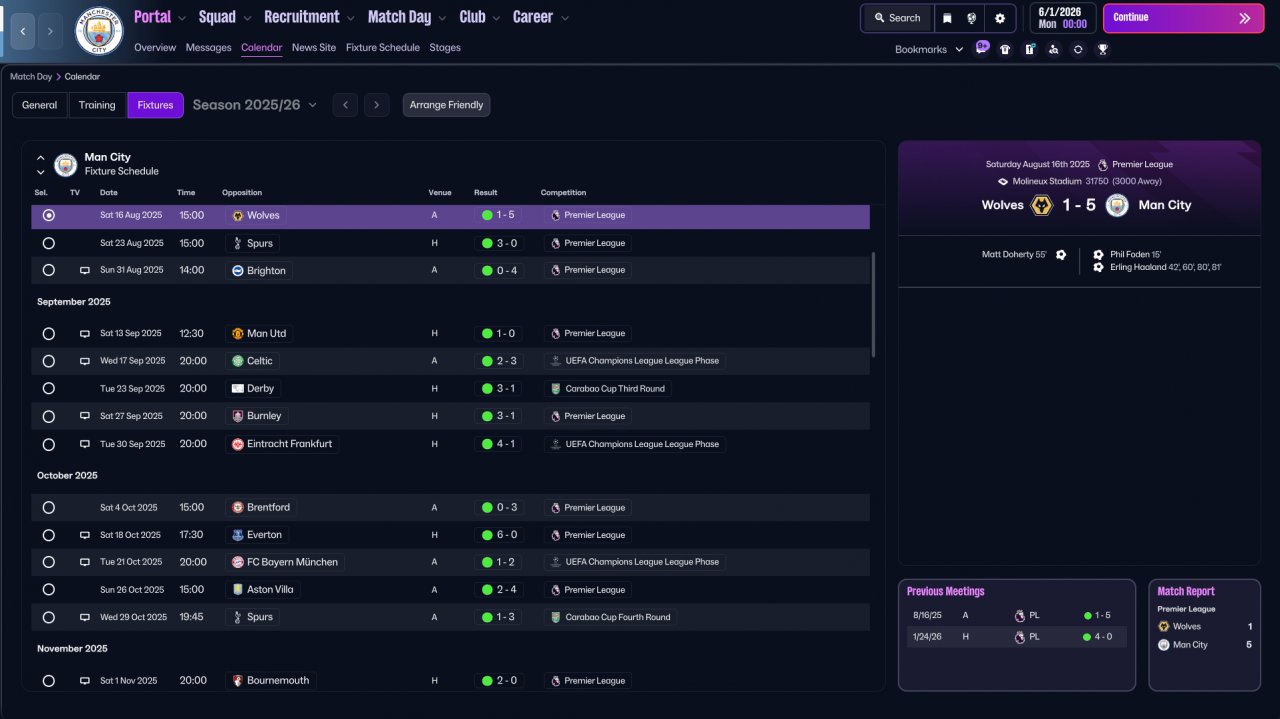This screenshot has height=719, width=1280.
Task: Click the shirt icon in bookmarks bar
Action: [x=1005, y=49]
